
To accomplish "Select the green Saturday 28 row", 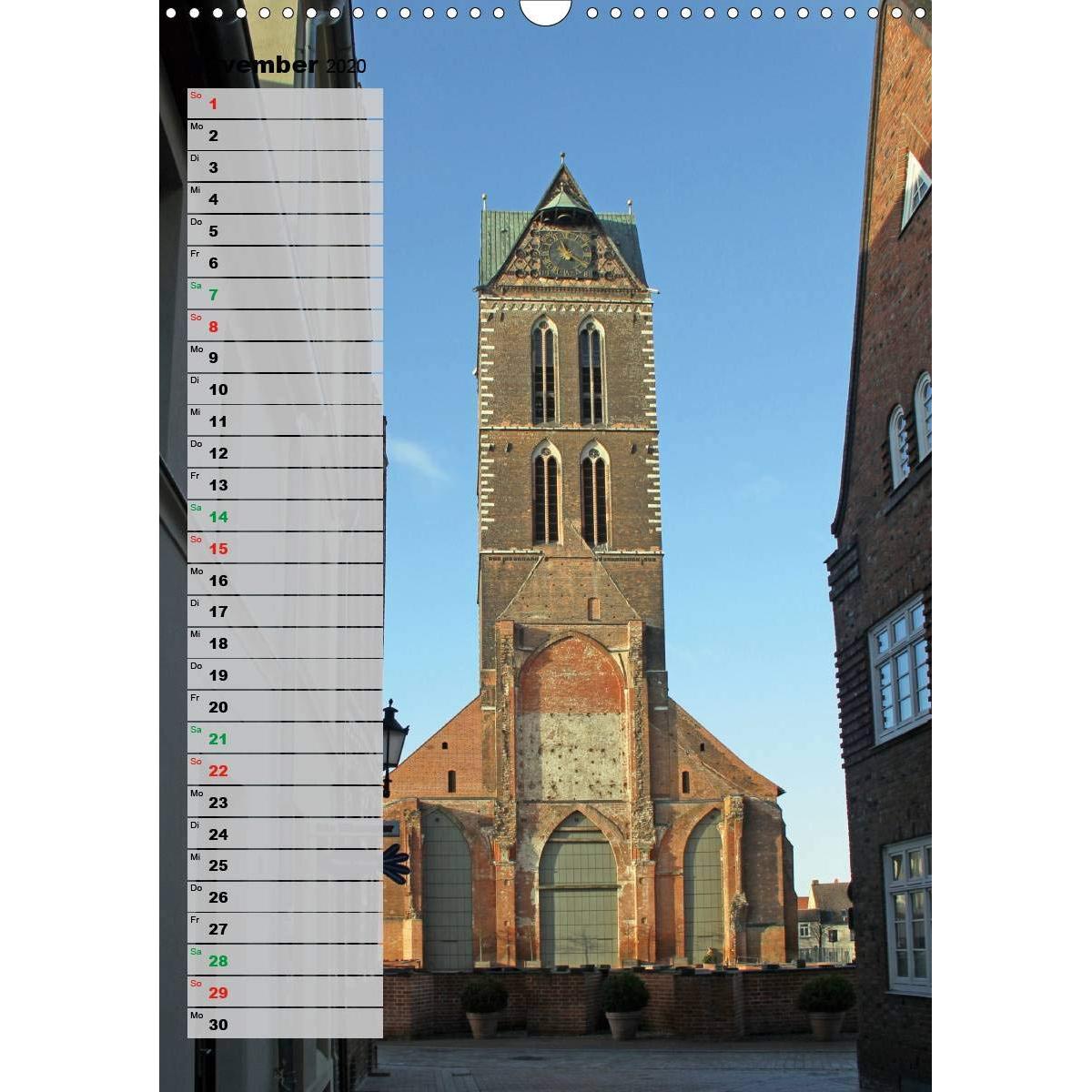I will coord(285,960).
